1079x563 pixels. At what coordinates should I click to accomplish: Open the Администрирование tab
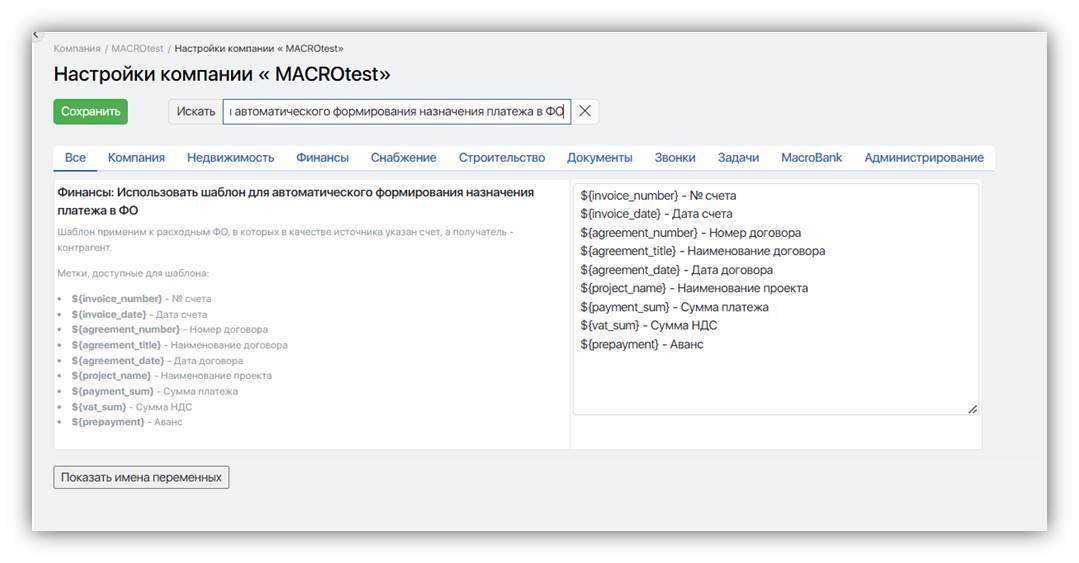click(x=923, y=158)
